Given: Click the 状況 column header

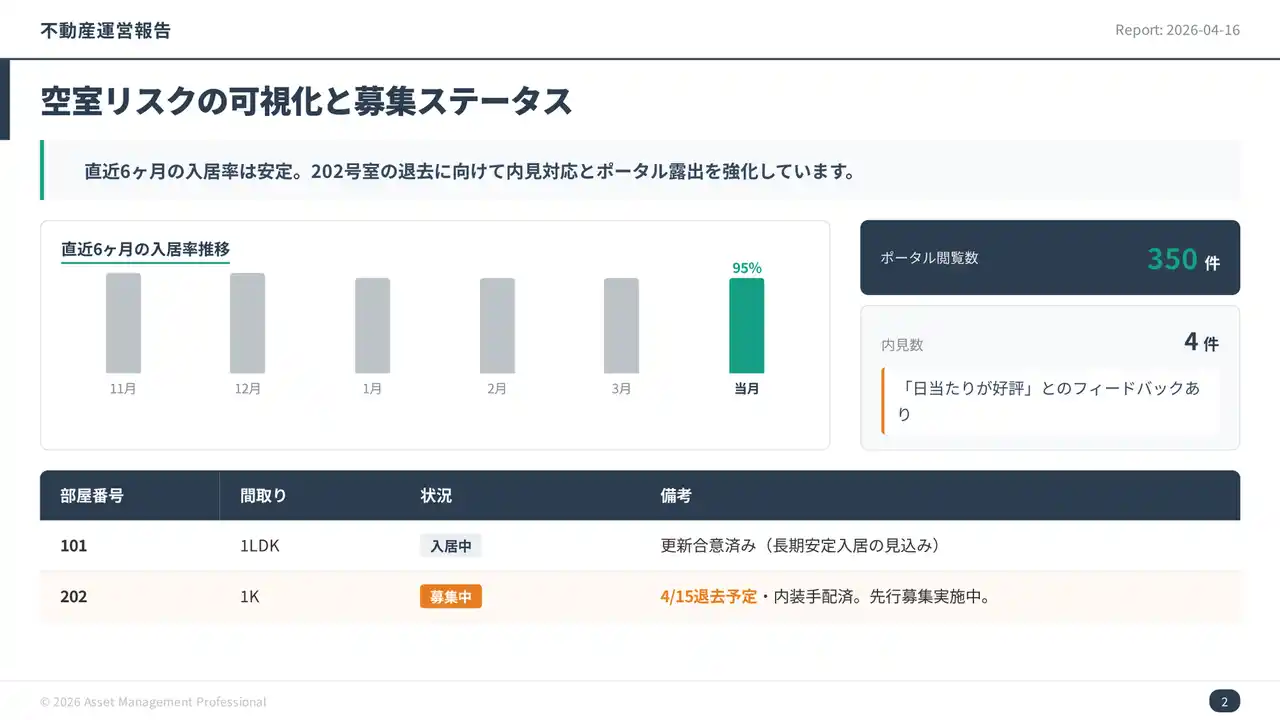Looking at the screenshot, I should pos(436,495).
